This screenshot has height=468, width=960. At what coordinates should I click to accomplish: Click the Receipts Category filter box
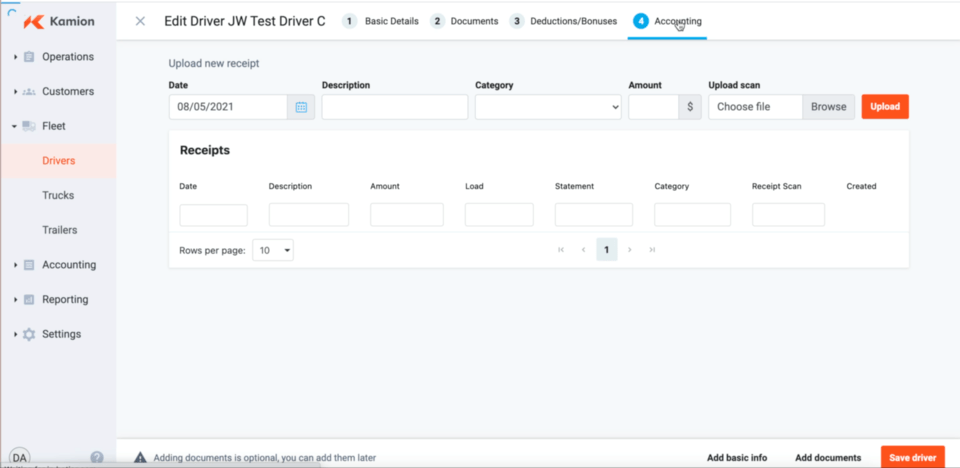click(x=692, y=215)
